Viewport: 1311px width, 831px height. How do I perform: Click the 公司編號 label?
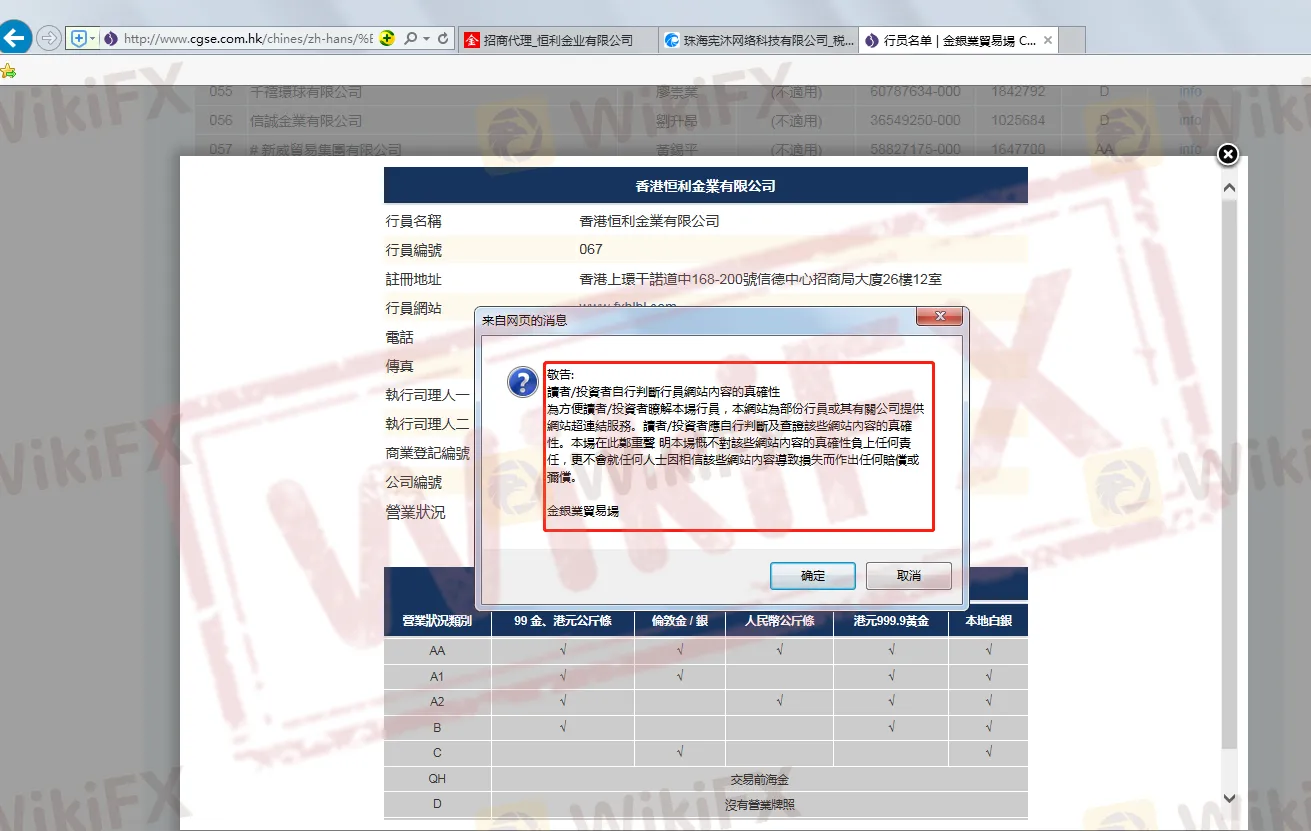click(414, 482)
